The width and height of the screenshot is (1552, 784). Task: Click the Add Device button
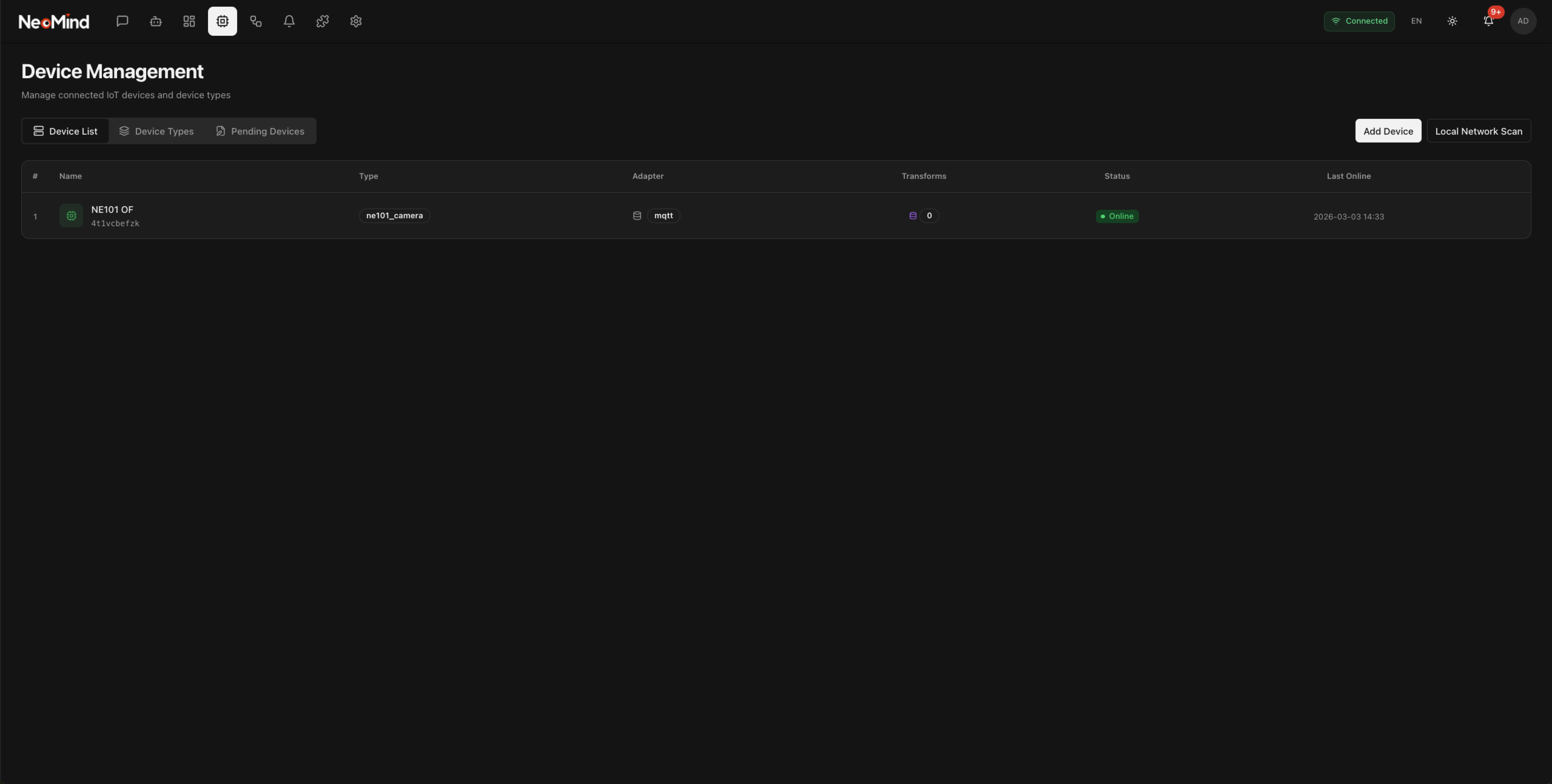click(x=1388, y=131)
